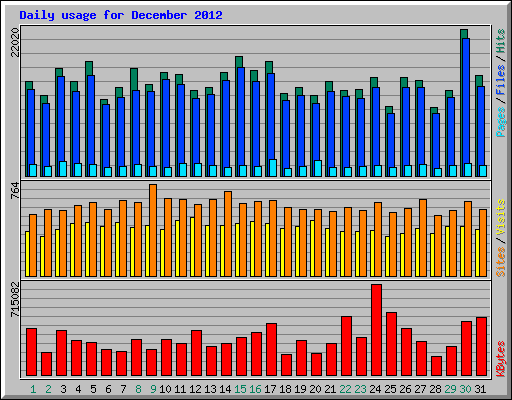The width and height of the screenshot is (512, 400).
Task: Click the "Pages" legend label
Action: tap(501, 122)
